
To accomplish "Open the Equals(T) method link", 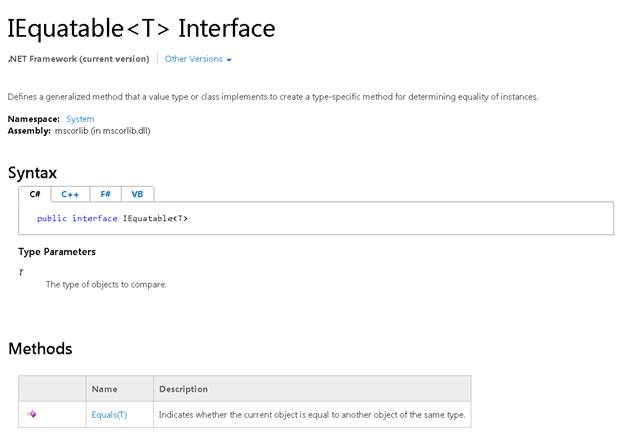I will (109, 414).
